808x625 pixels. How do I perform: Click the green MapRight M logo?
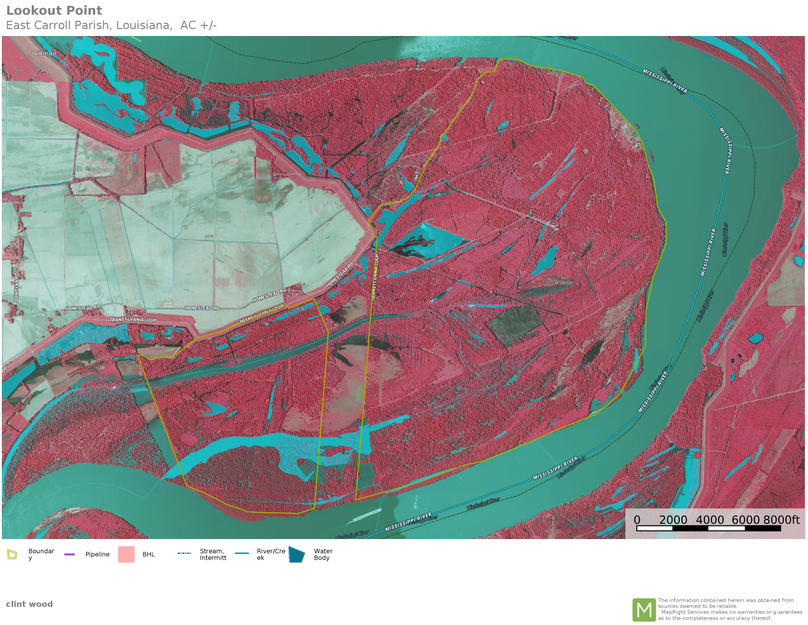point(643,609)
